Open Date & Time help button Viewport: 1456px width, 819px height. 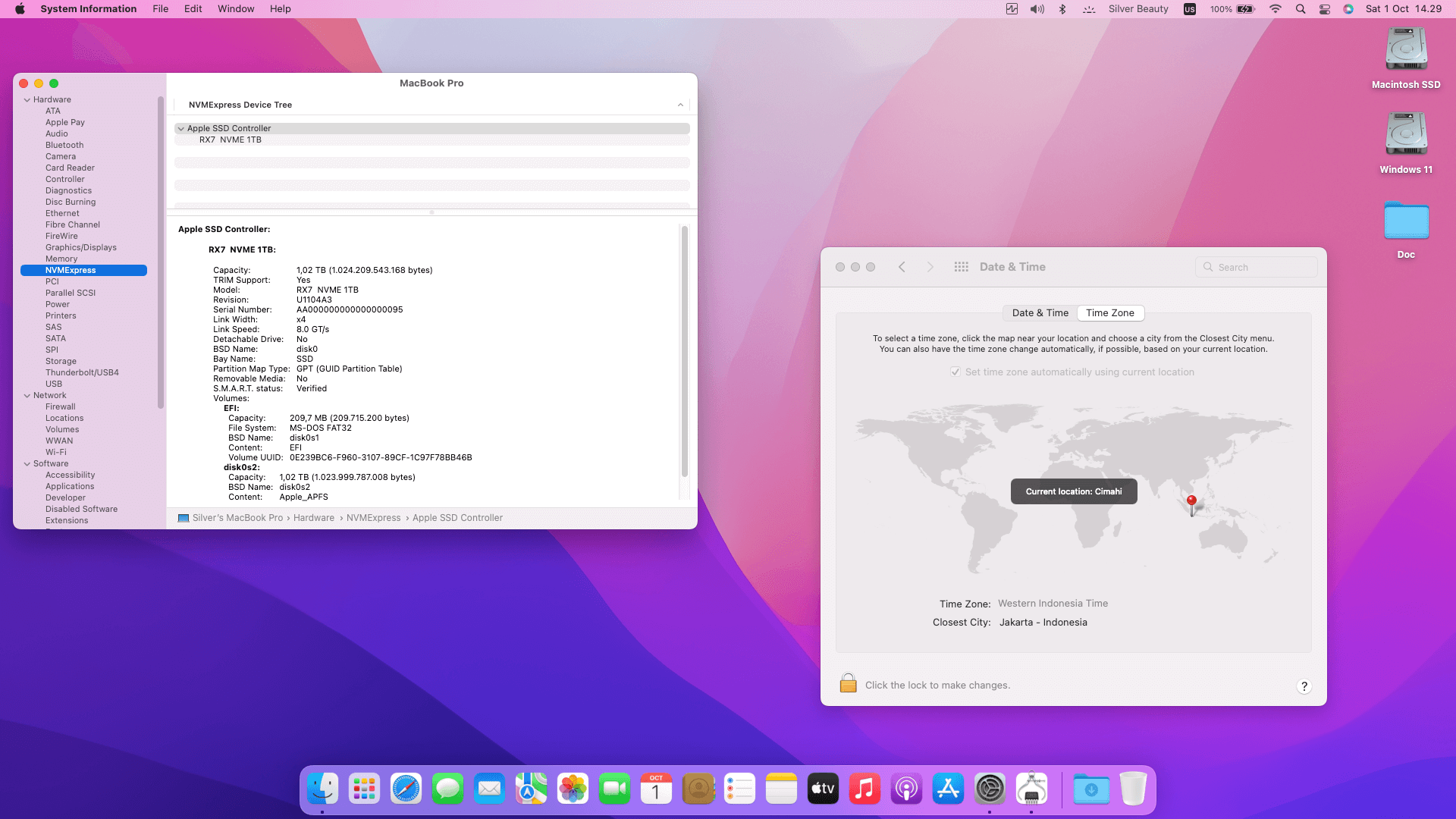pos(1304,686)
